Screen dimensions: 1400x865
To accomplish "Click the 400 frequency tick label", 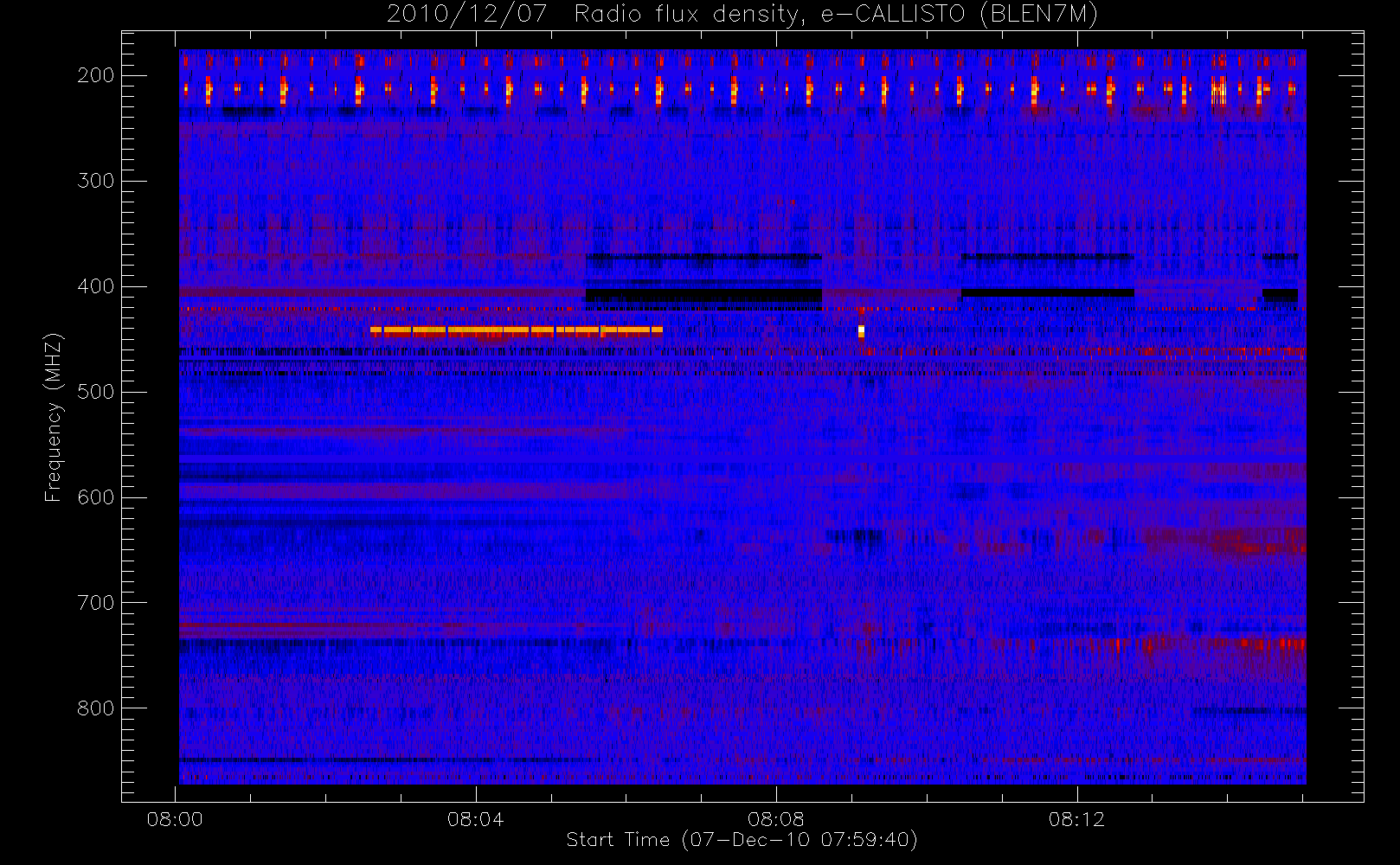I will pyautogui.click(x=96, y=286).
